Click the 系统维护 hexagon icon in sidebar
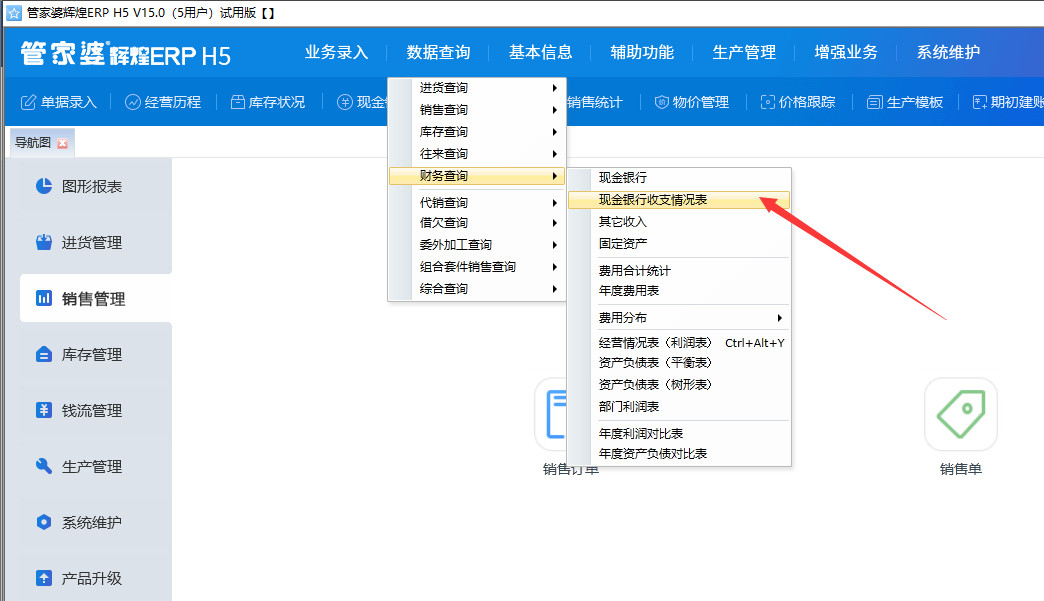The width and height of the screenshot is (1044, 601). tap(44, 522)
